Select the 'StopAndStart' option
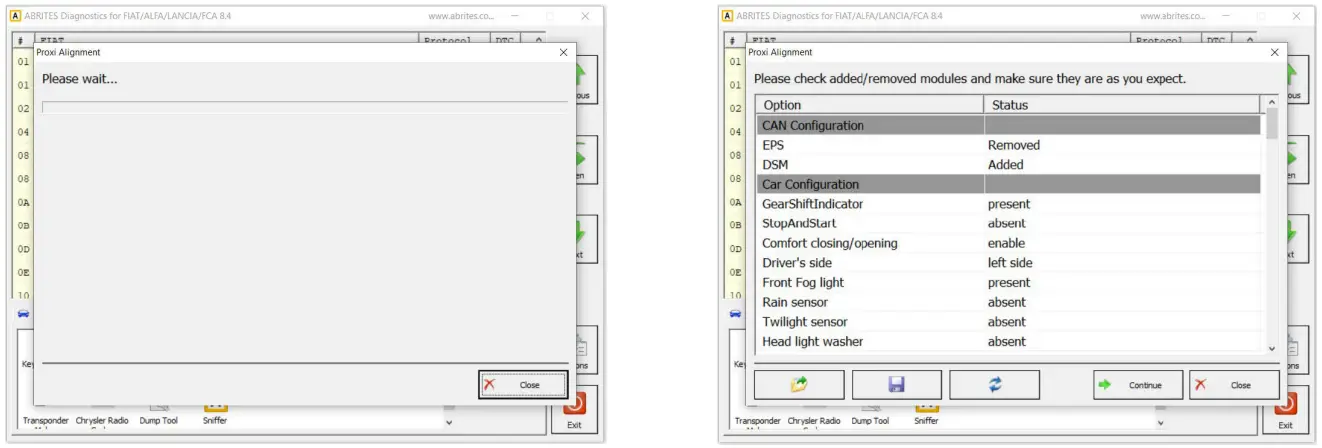Viewport: 1322px width, 448px height. click(1008, 223)
